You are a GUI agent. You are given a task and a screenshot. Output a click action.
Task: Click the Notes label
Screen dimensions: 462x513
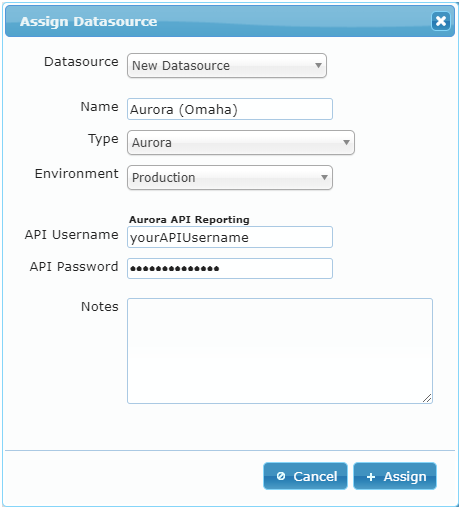100,307
